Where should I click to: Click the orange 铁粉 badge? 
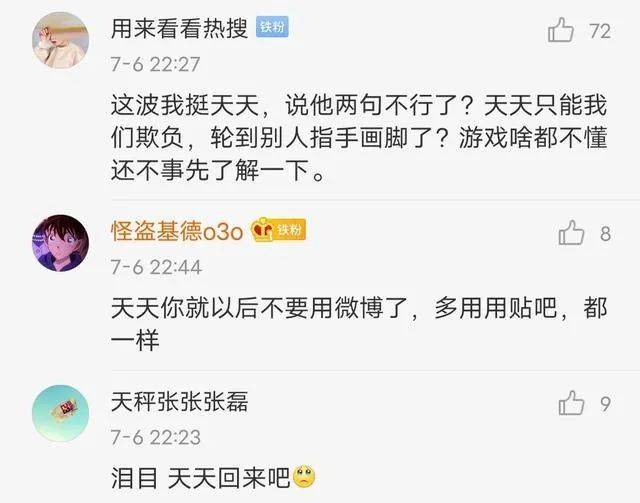tap(290, 230)
